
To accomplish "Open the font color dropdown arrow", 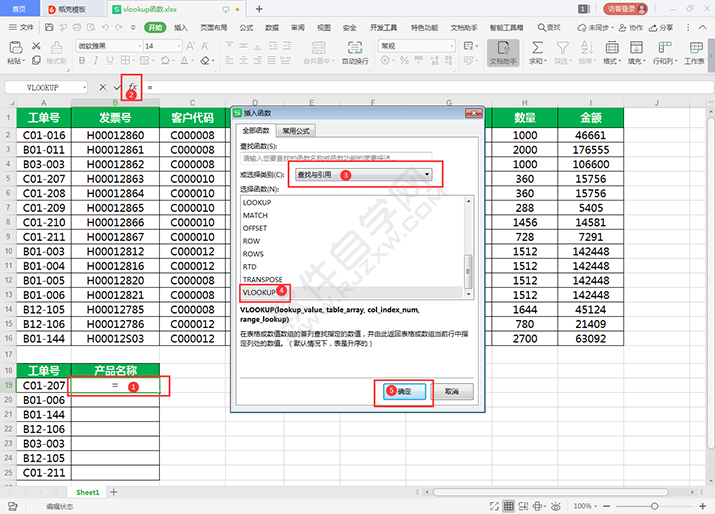I will [192, 60].
